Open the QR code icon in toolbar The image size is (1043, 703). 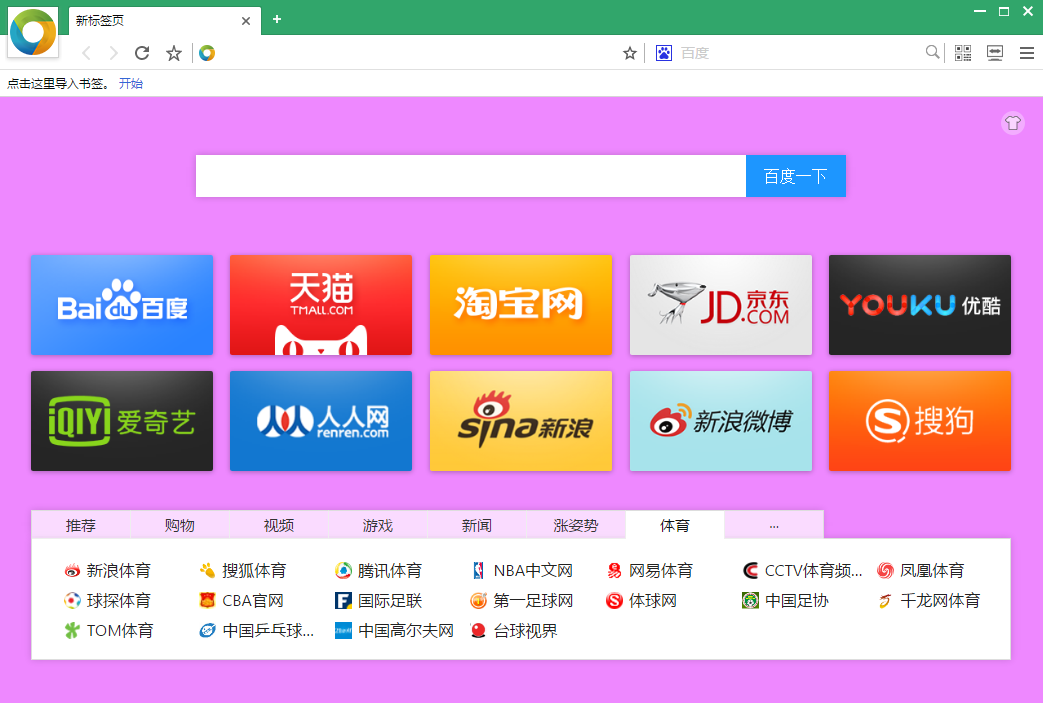pos(963,53)
